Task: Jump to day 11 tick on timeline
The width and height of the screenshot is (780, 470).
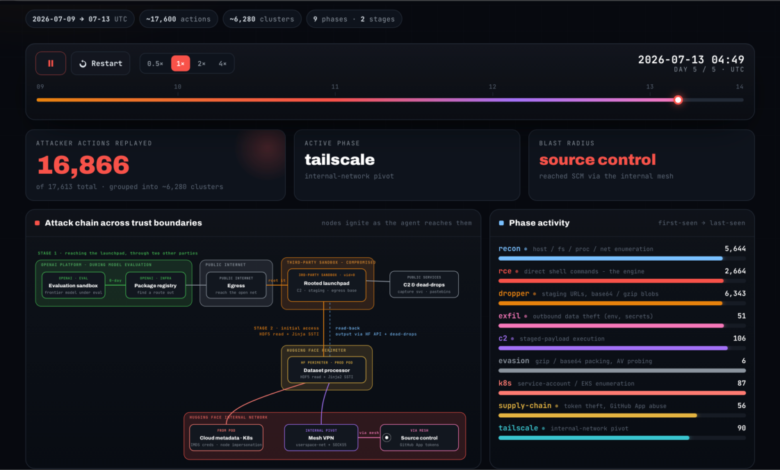Action: pyautogui.click(x=335, y=87)
